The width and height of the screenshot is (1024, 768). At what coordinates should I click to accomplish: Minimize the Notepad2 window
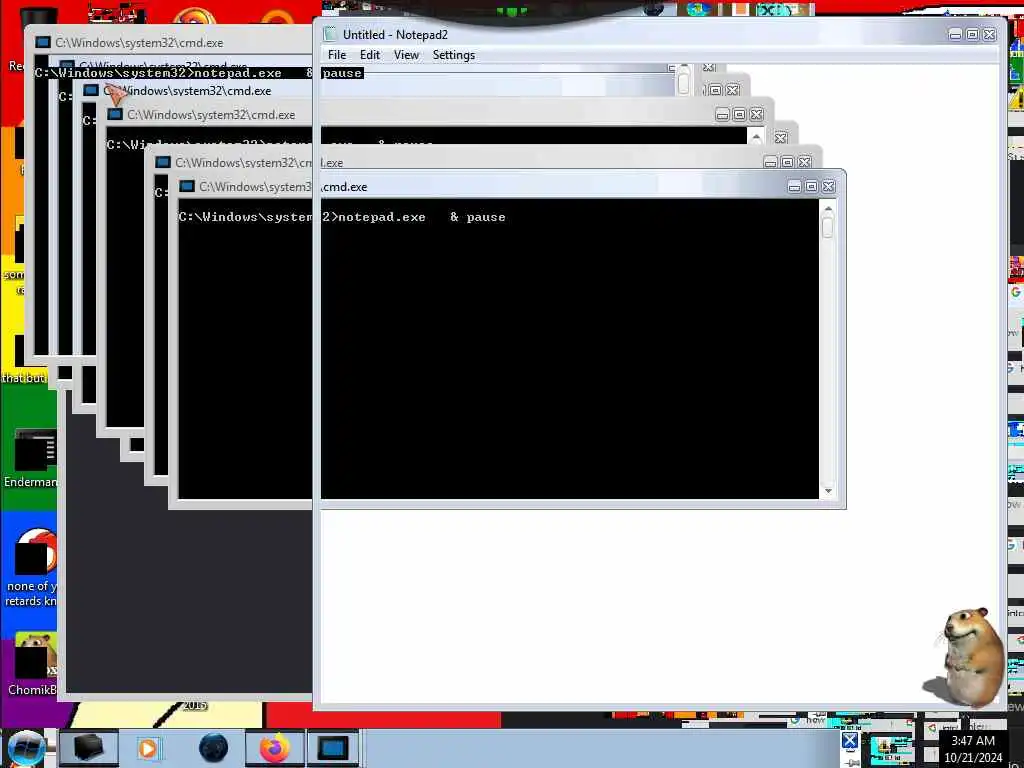point(955,35)
